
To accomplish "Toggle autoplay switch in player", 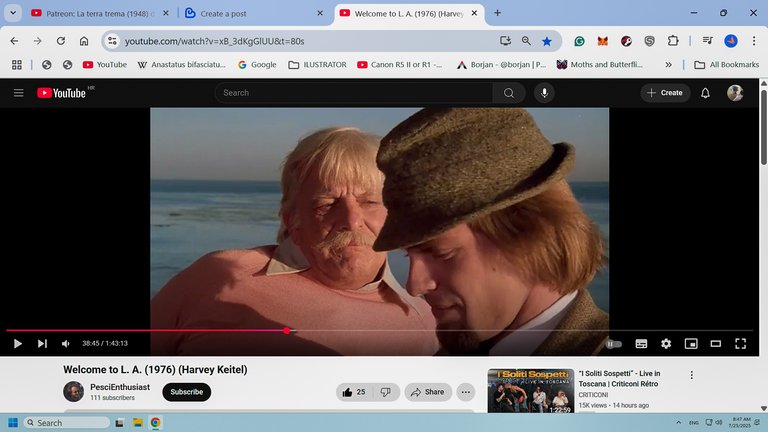I will (614, 344).
